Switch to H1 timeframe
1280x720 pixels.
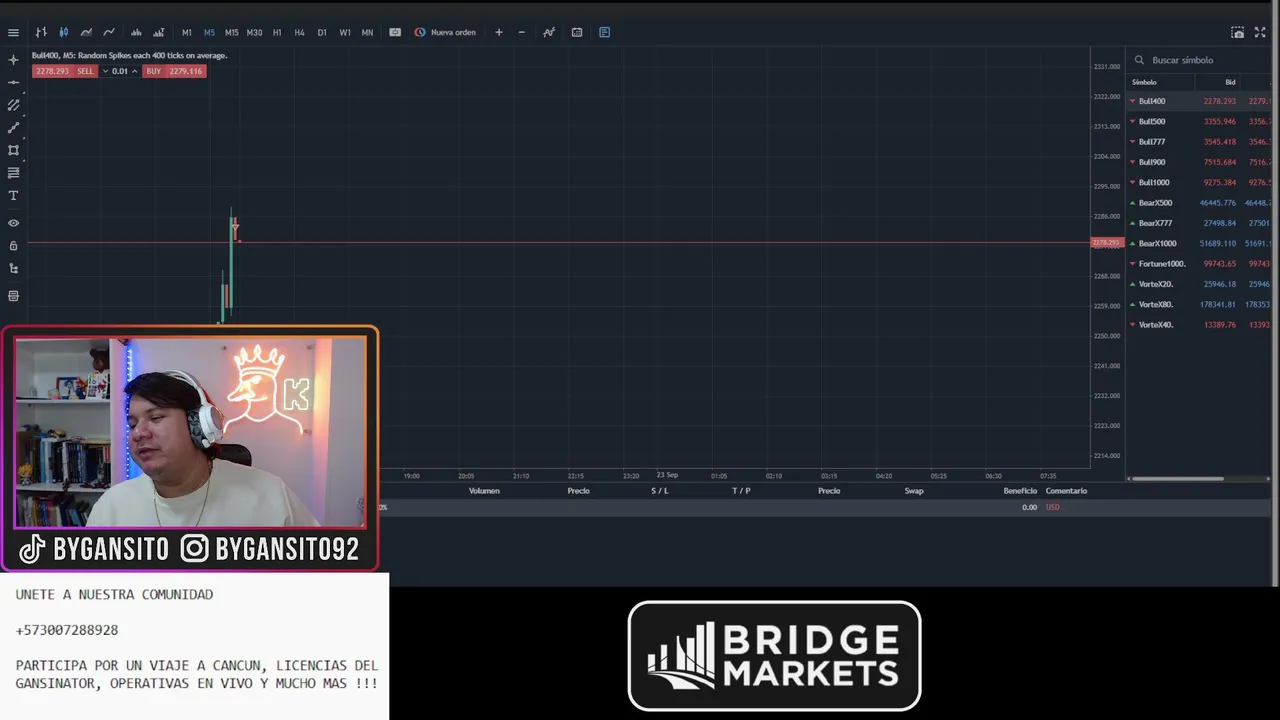[x=277, y=32]
